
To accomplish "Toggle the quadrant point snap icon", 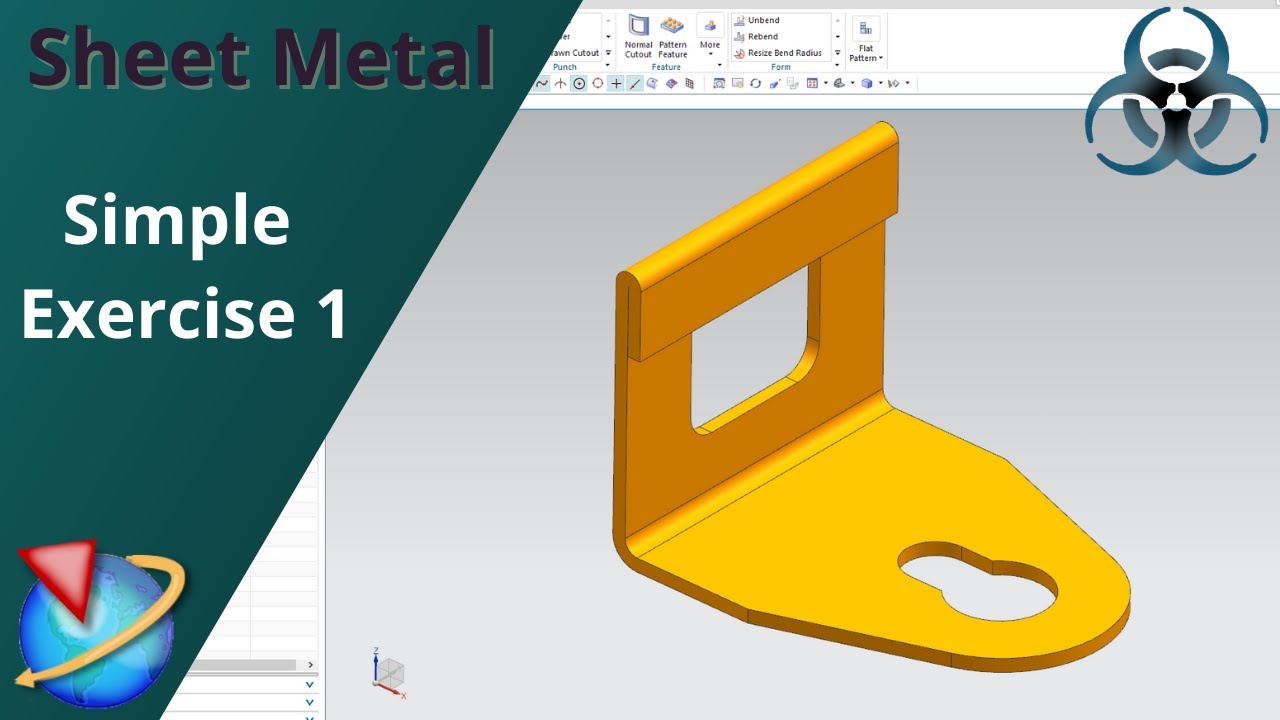I will 598,83.
